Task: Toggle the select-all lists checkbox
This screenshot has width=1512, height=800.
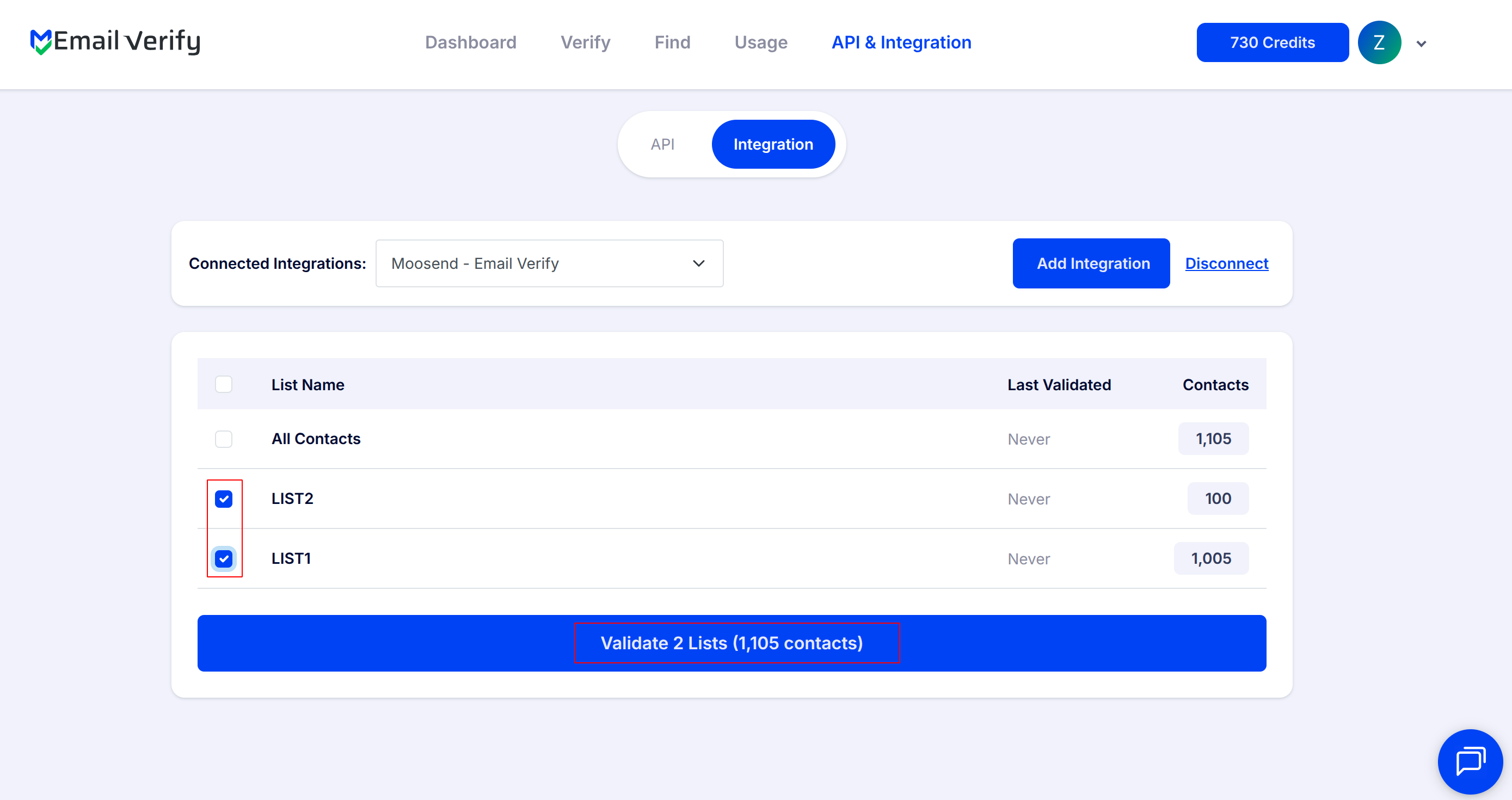Action: [x=224, y=384]
